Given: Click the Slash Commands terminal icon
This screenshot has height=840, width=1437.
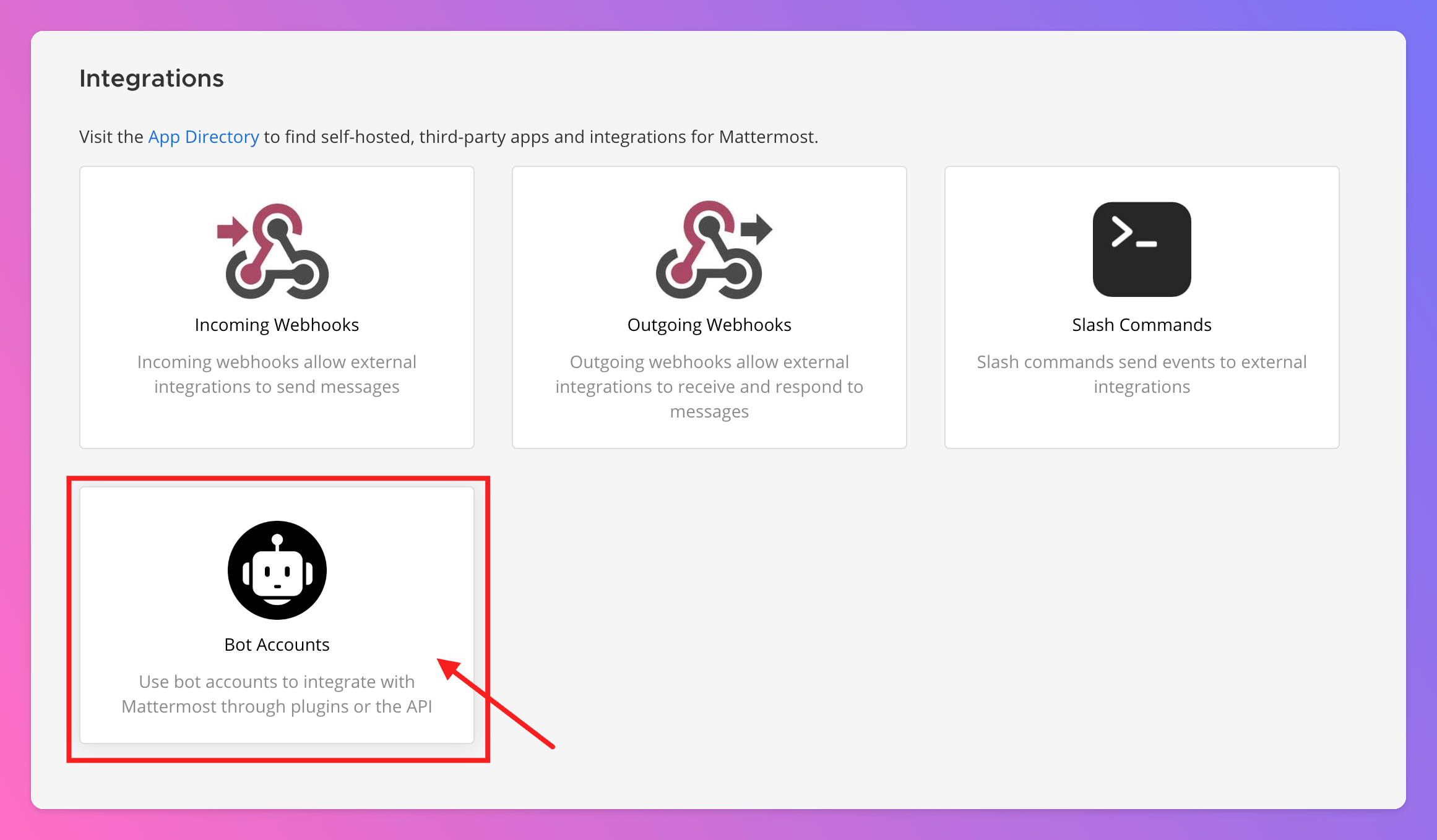Looking at the screenshot, I should point(1141,249).
